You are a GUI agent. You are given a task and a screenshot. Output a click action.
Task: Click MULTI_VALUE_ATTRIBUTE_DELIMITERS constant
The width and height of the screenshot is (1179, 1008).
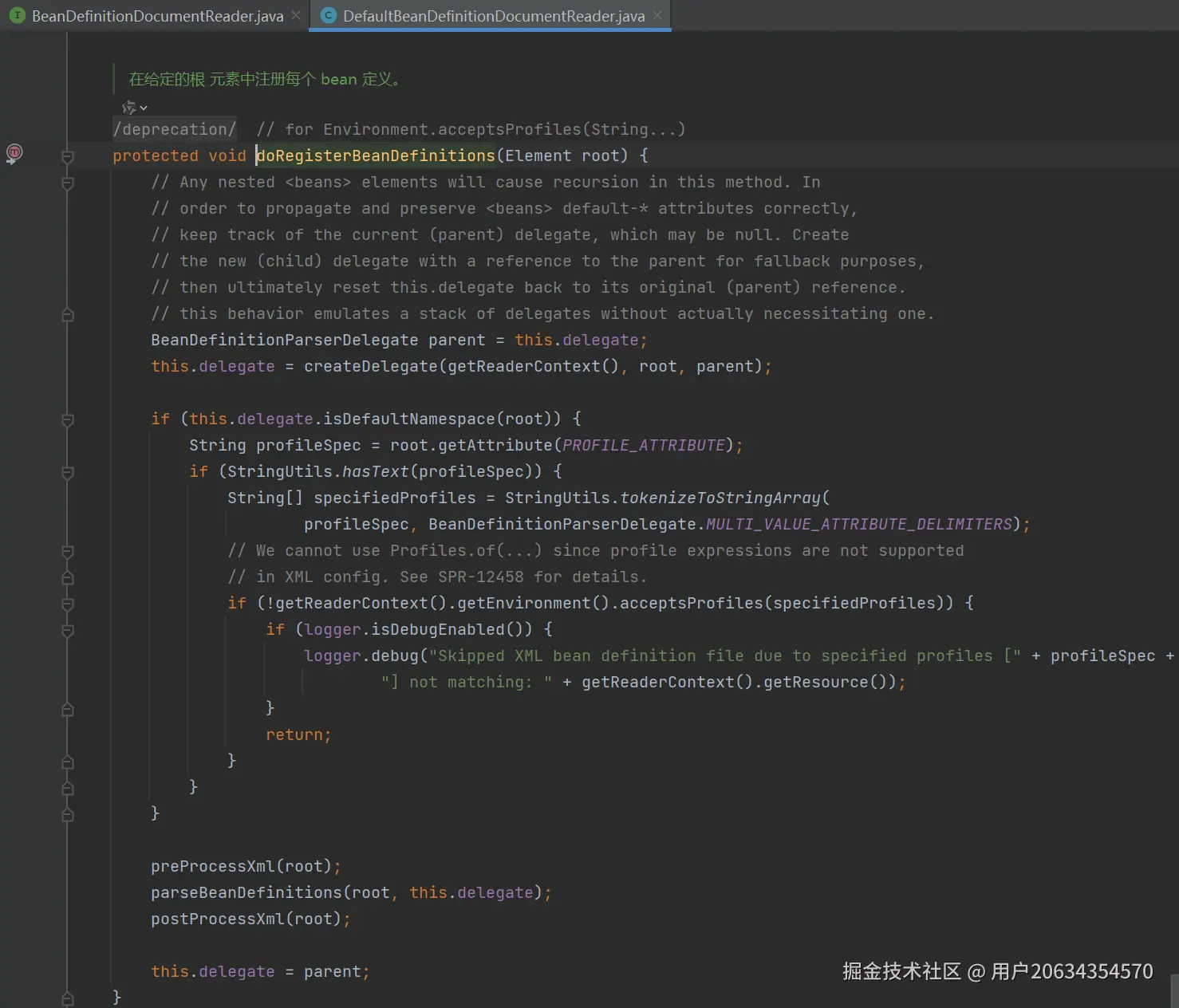859,524
